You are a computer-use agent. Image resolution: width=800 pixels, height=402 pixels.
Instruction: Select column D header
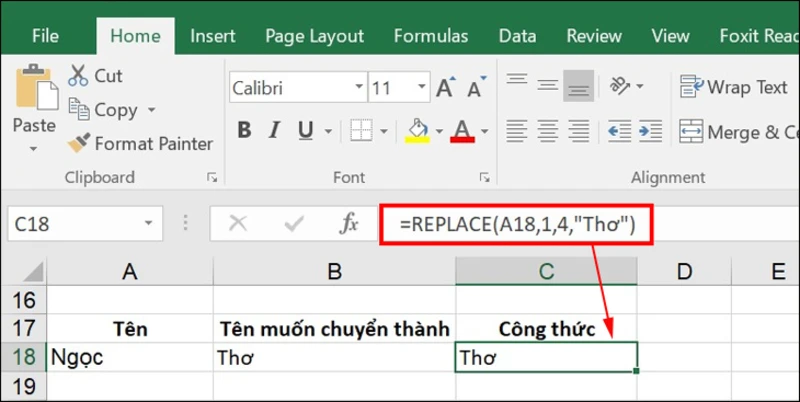[684, 271]
